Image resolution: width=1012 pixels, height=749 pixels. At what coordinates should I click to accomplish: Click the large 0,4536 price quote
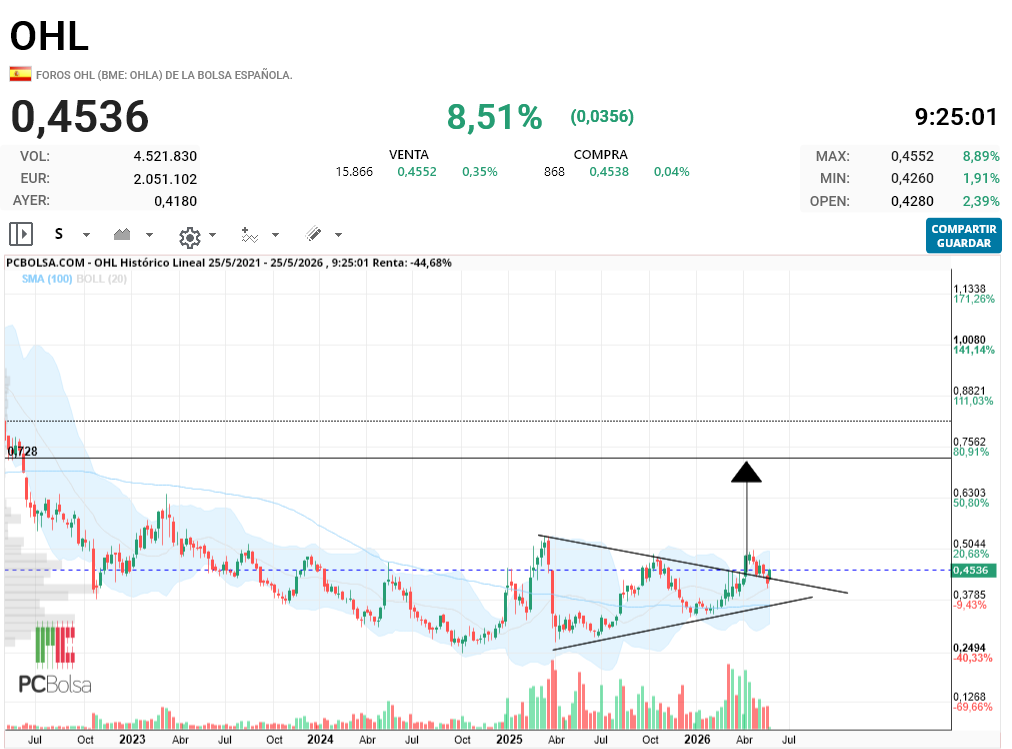coord(80,117)
